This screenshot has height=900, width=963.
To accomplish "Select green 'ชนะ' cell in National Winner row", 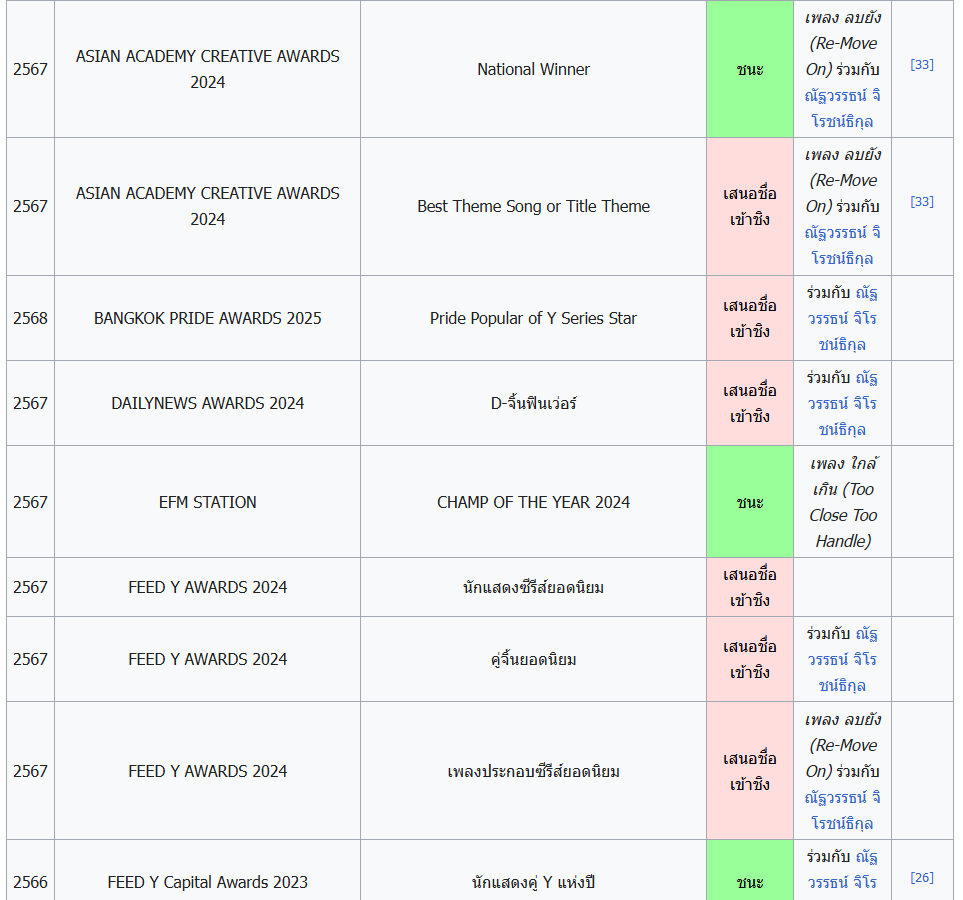I will (x=750, y=69).
